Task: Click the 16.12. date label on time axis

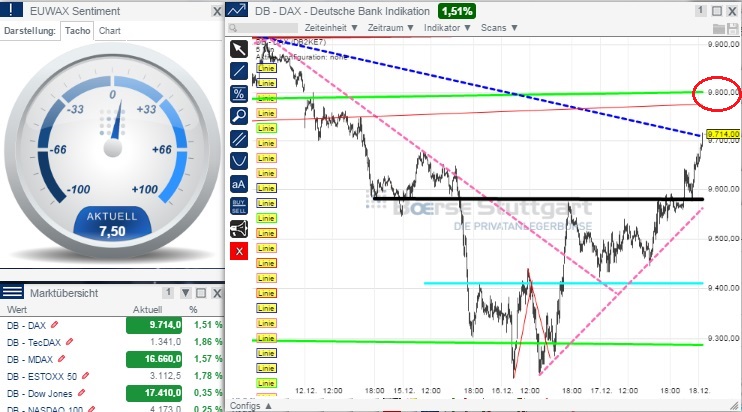Action: pyautogui.click(x=502, y=391)
